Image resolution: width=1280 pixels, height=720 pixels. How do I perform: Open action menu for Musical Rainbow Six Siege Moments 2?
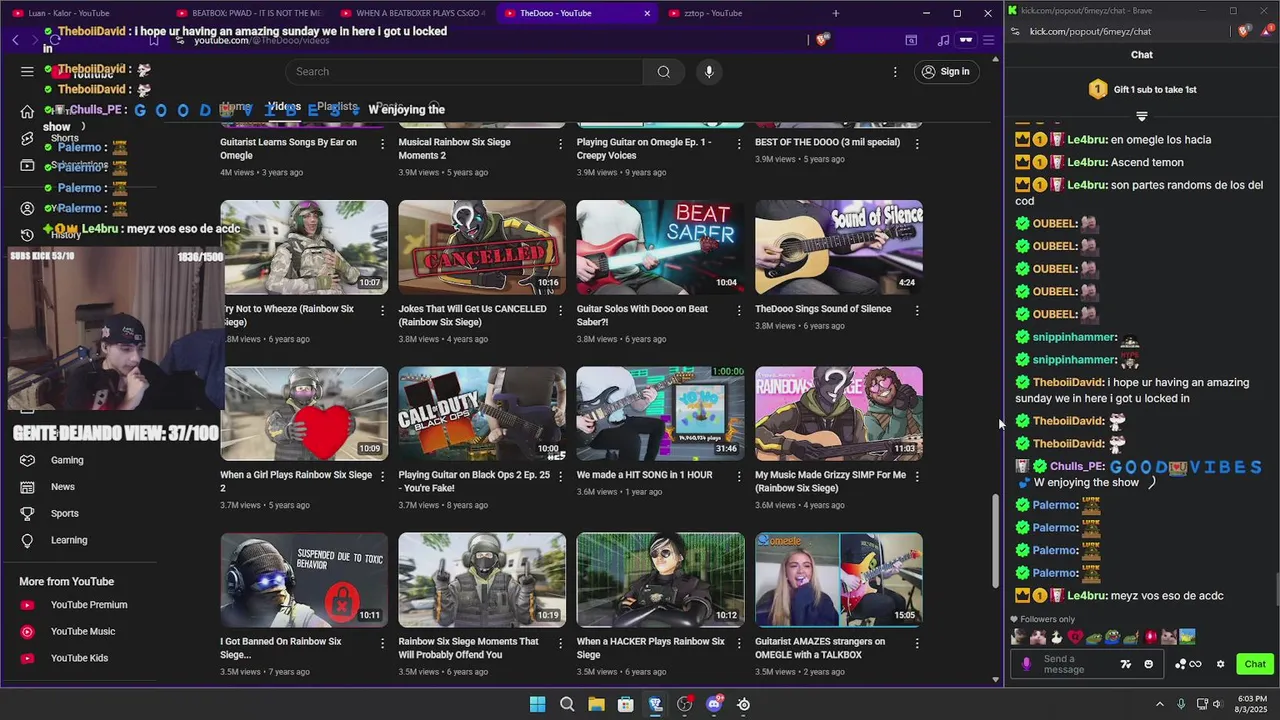pos(560,143)
